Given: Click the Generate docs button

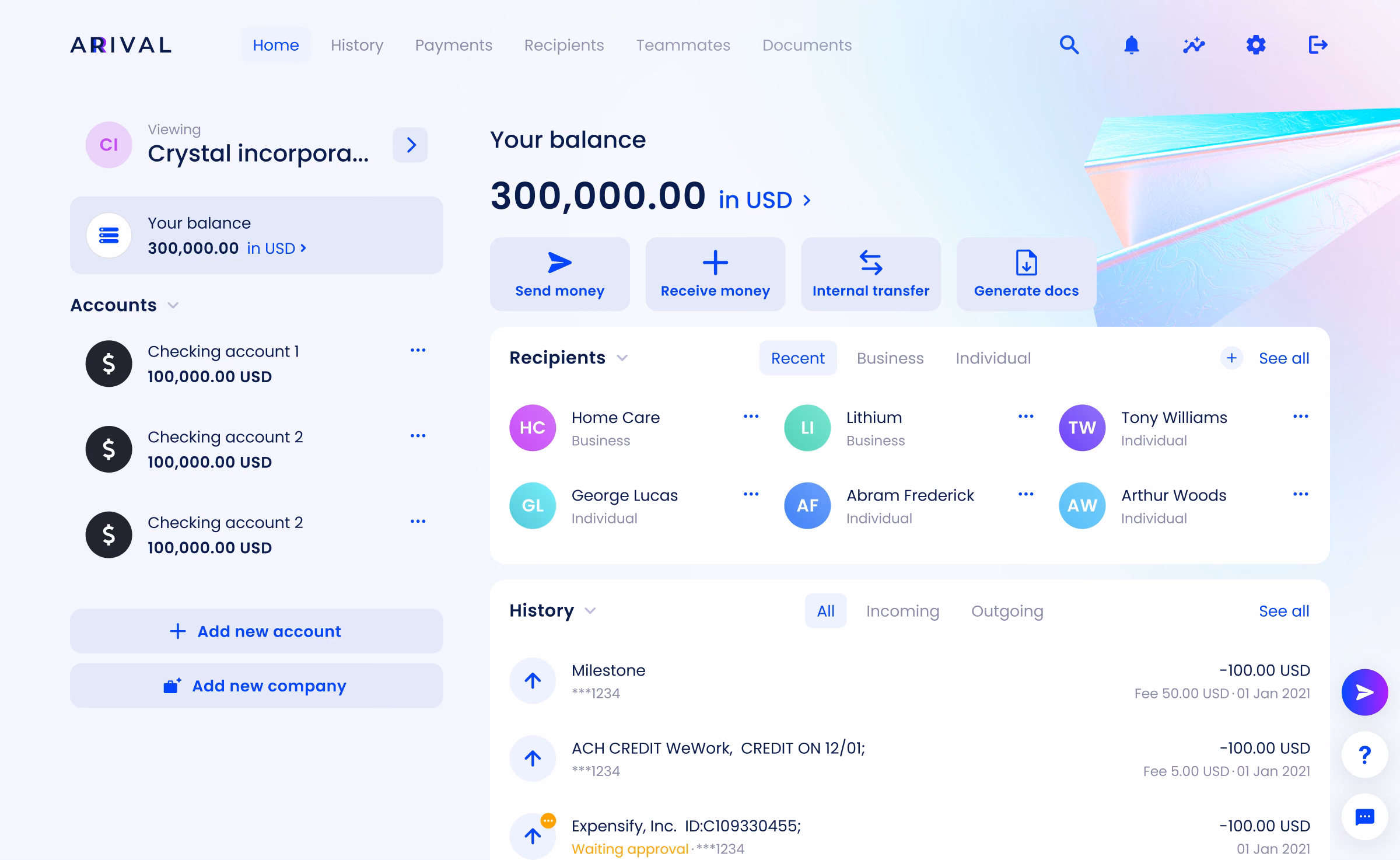Looking at the screenshot, I should tap(1027, 274).
